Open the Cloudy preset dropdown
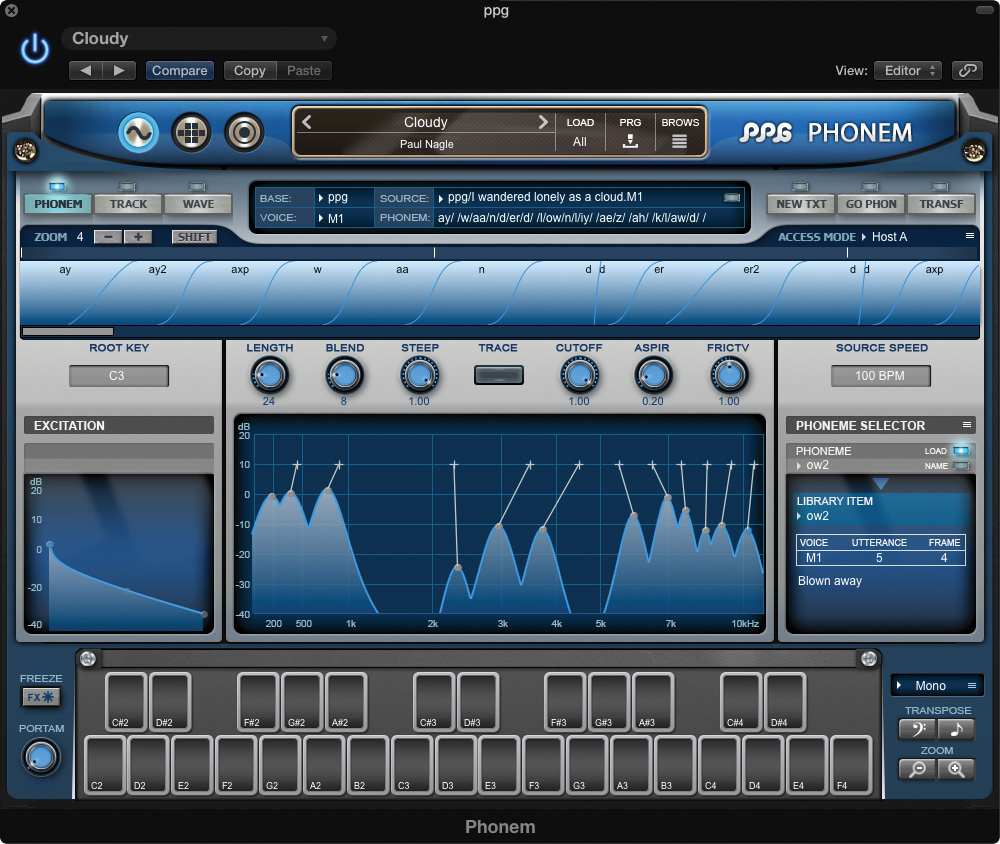Viewport: 1000px width, 844px height. [199, 39]
